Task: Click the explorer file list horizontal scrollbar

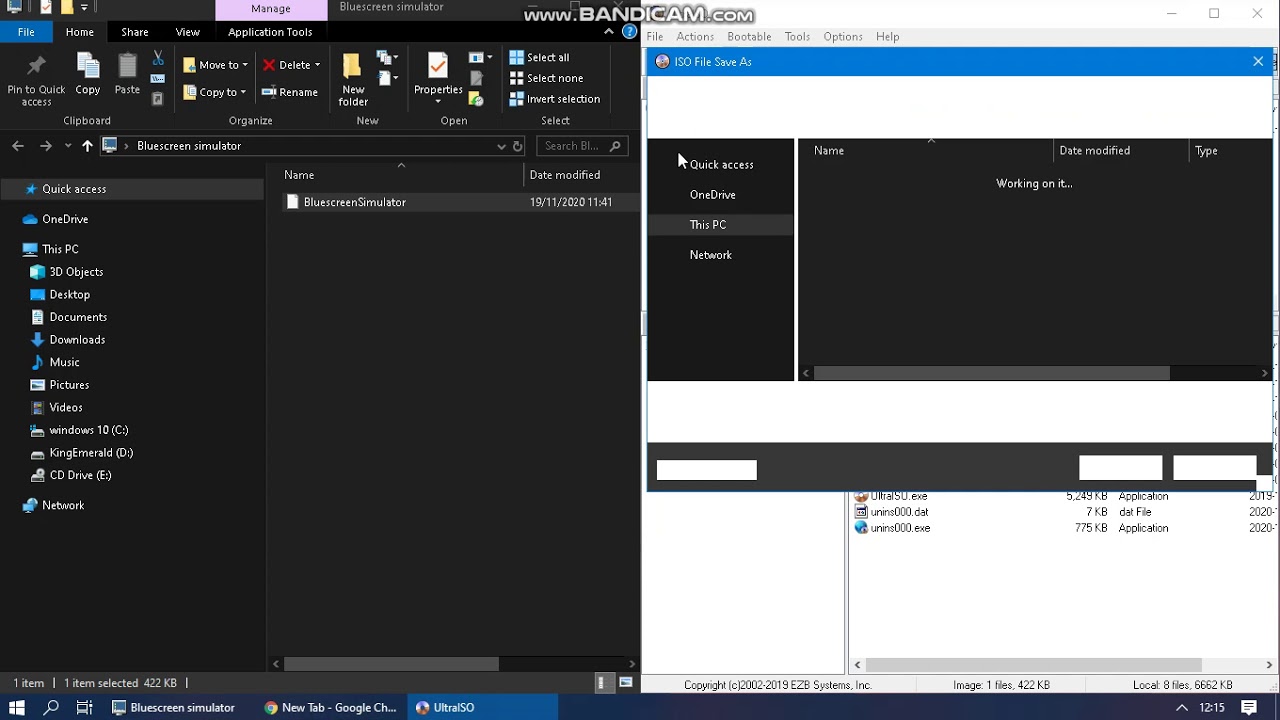Action: [x=391, y=664]
